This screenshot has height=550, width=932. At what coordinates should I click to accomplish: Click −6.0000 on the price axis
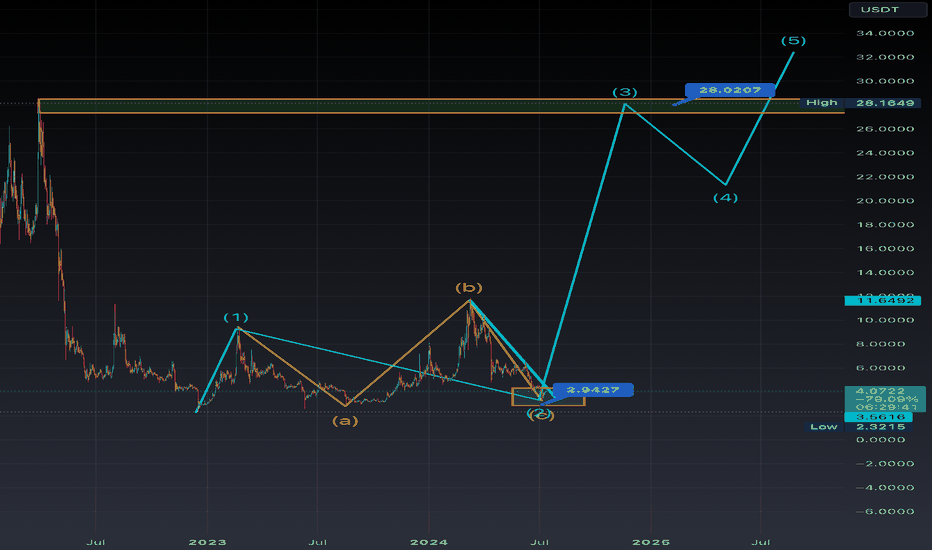coord(885,511)
